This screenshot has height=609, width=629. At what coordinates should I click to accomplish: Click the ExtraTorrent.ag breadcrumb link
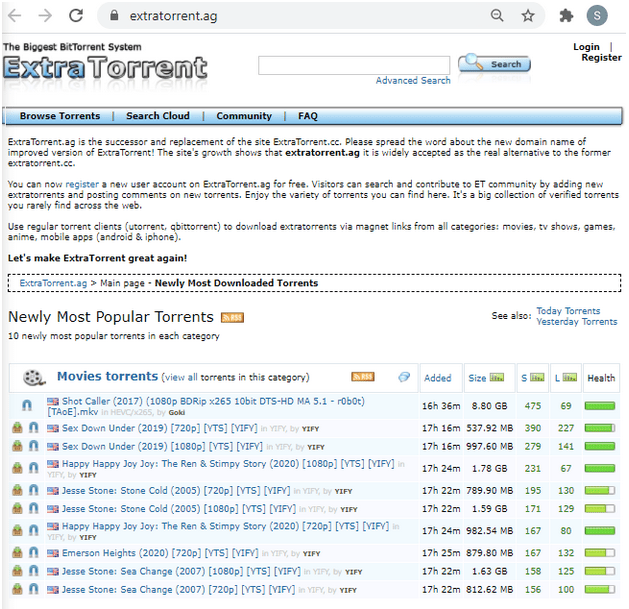[x=53, y=283]
